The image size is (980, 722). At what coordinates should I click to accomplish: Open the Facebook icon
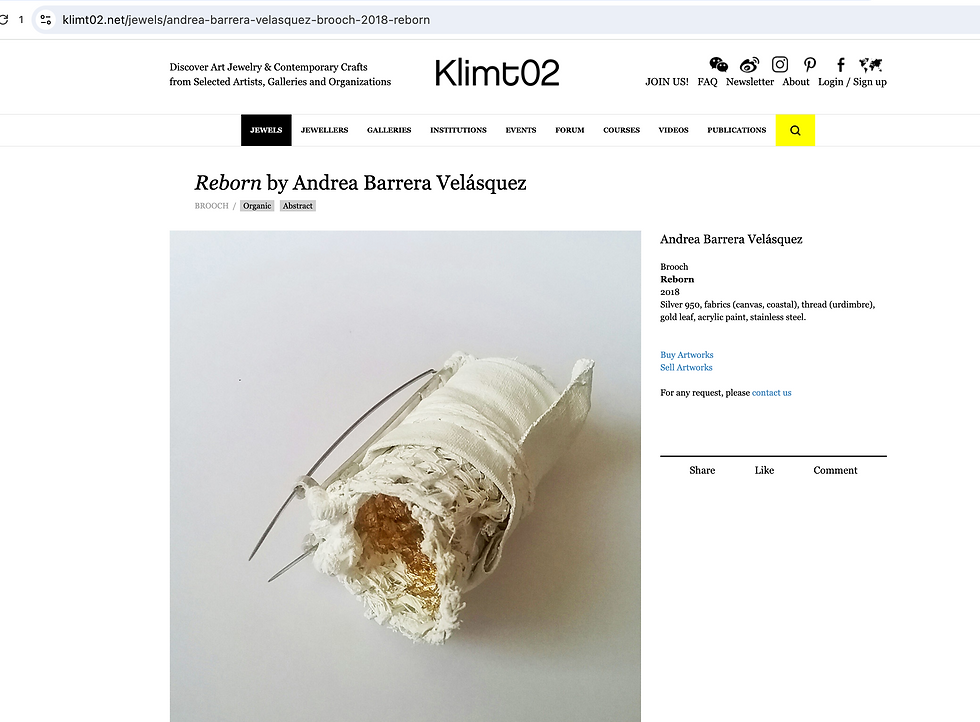pos(841,64)
